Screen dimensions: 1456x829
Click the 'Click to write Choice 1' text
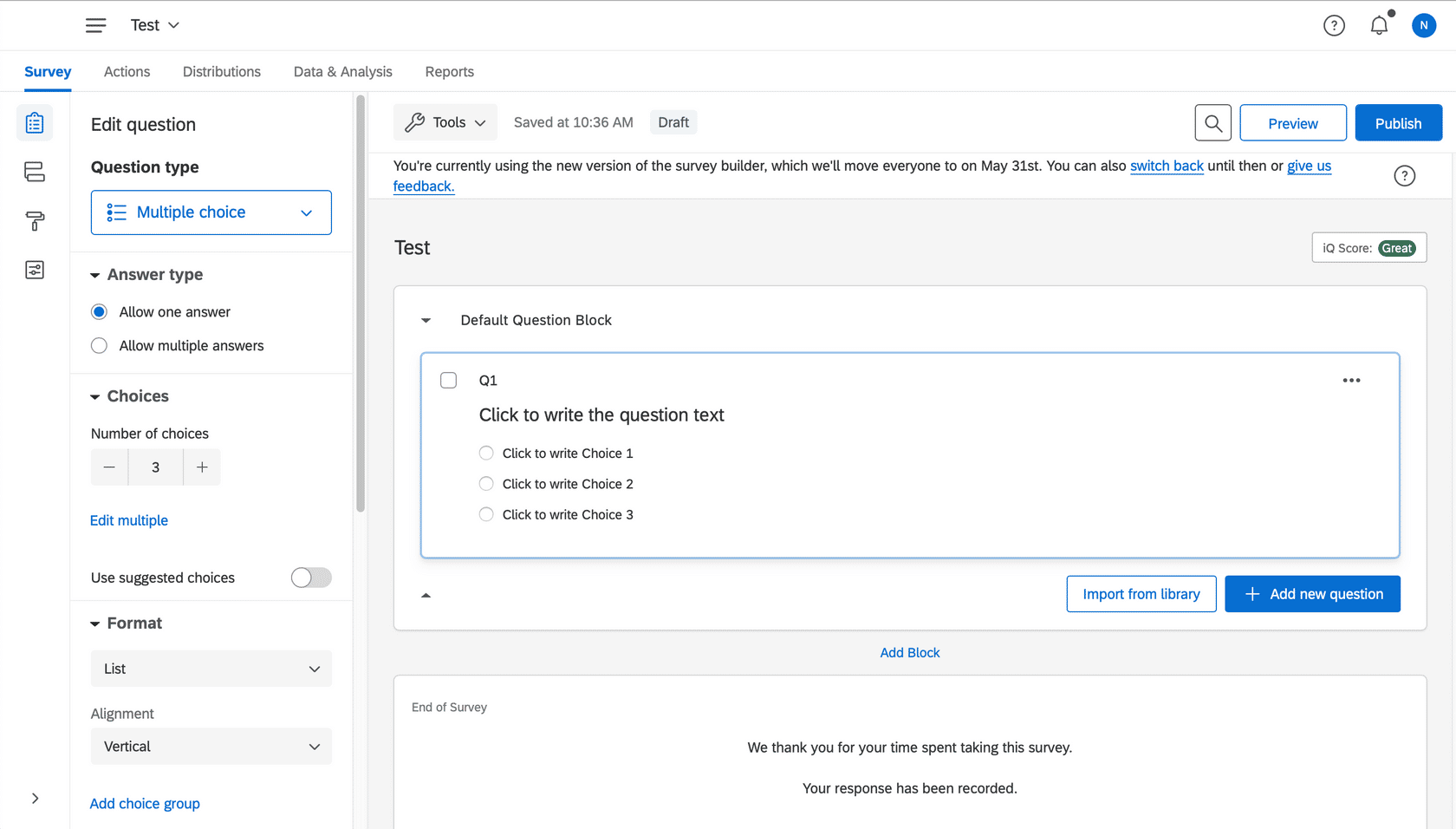click(x=568, y=453)
